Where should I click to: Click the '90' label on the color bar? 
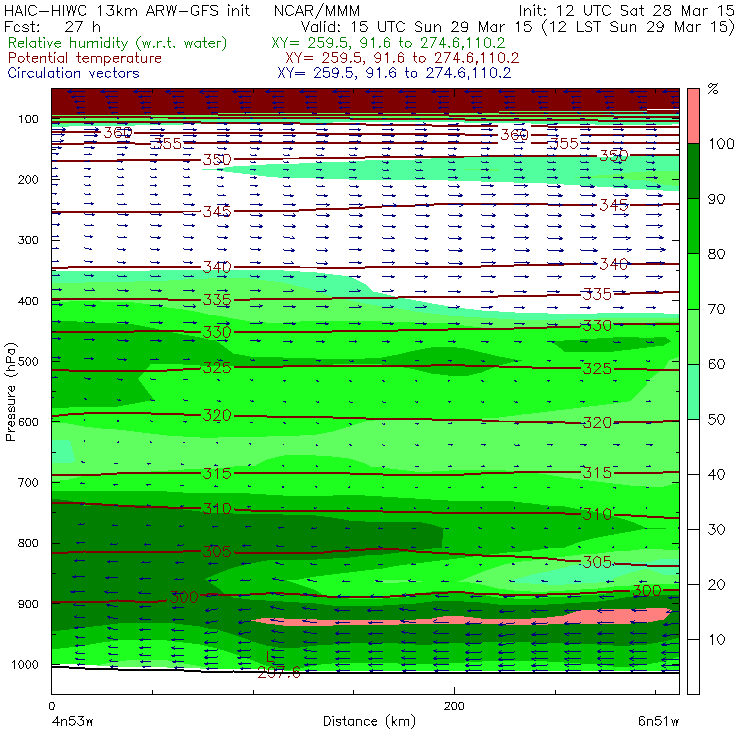tap(716, 199)
